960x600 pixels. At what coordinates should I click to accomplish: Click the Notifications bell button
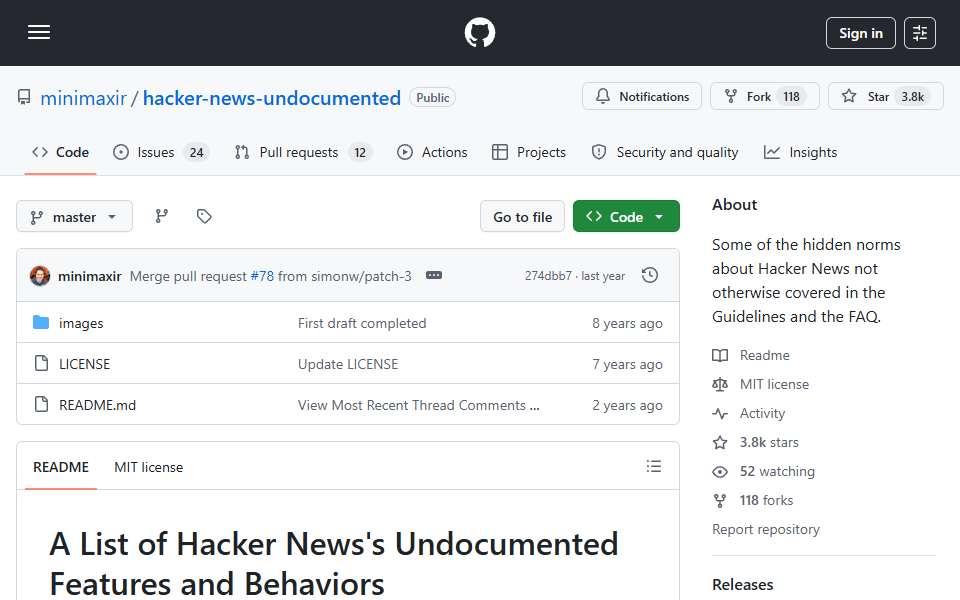pyautogui.click(x=642, y=97)
